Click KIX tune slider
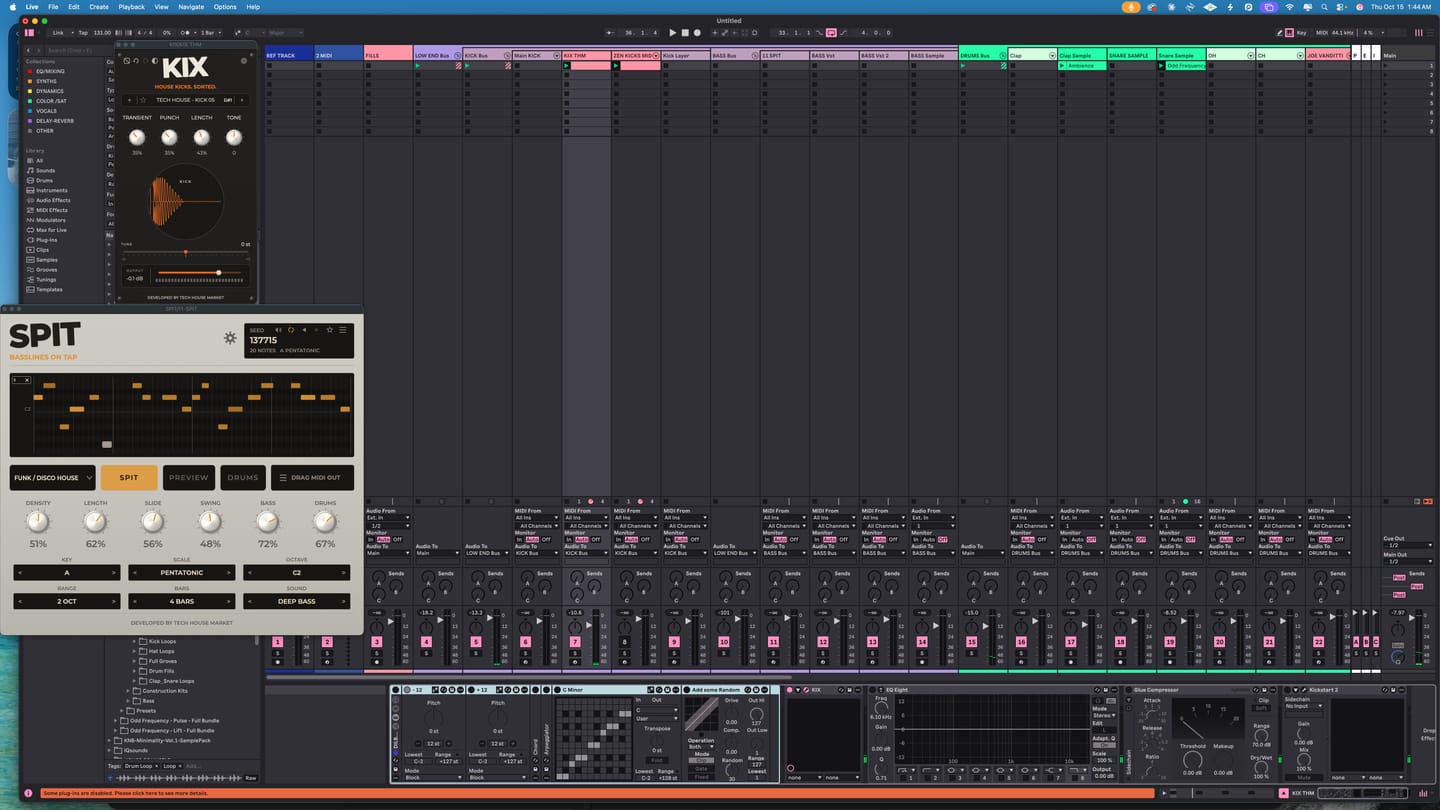Viewport: 1440px width, 810px height. coord(185,252)
